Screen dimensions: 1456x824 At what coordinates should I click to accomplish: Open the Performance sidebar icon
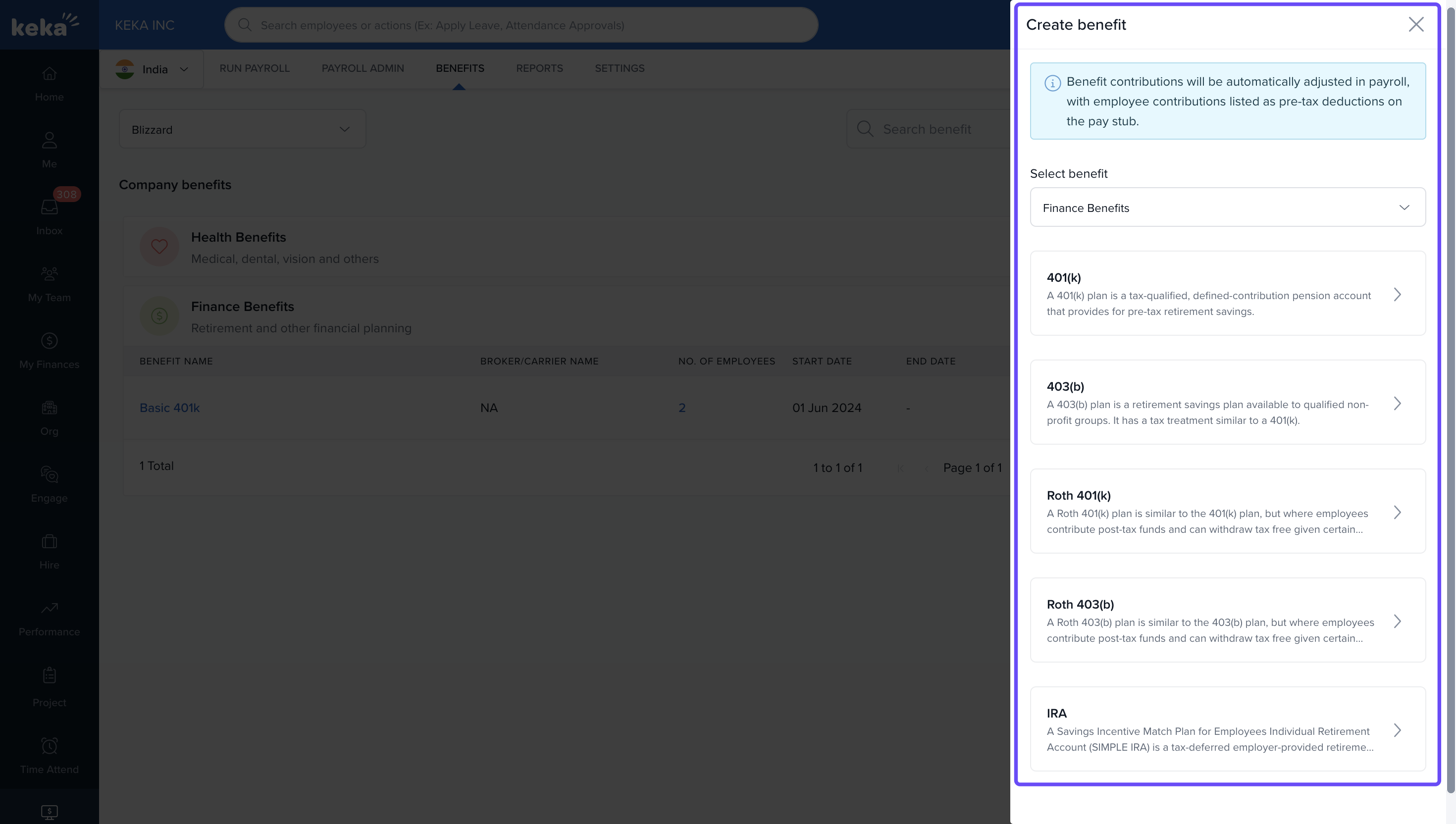[49, 617]
